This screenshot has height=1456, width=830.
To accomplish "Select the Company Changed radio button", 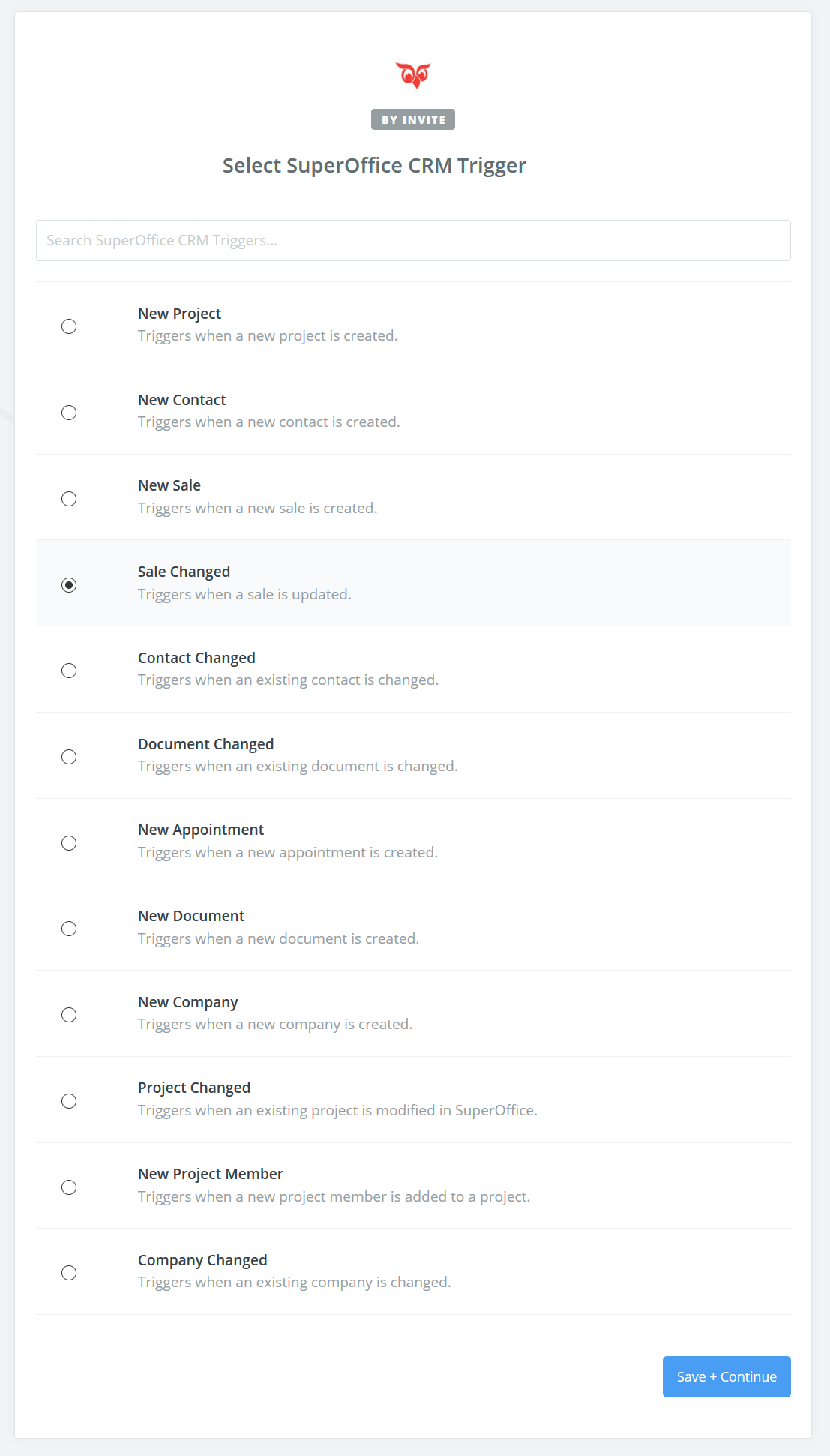I will tap(69, 1273).
